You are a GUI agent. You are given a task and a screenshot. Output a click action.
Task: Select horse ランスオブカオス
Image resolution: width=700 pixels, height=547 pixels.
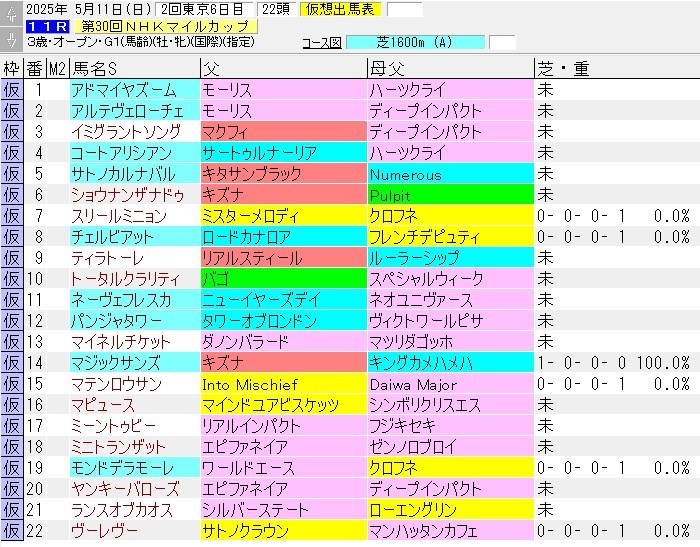135,510
